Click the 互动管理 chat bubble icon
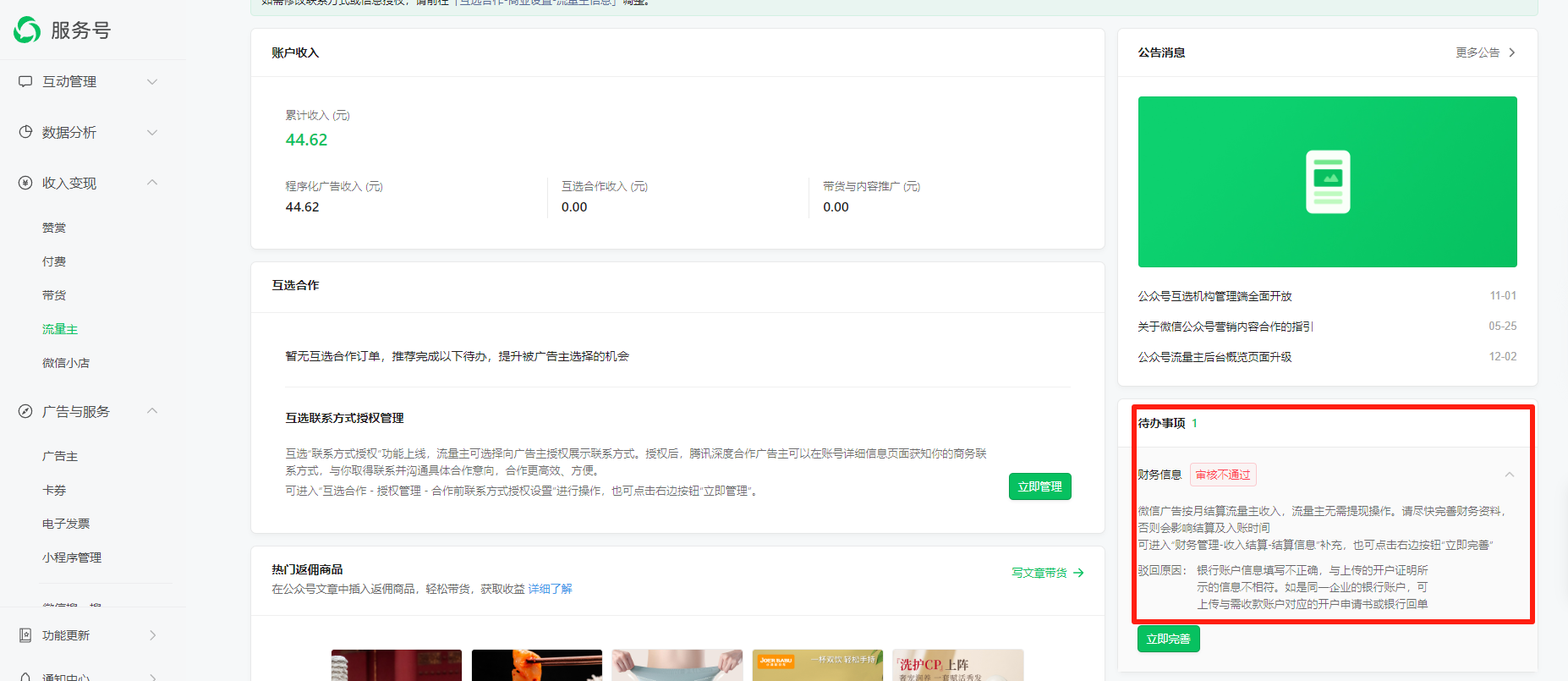This screenshot has height=681, width=1568. 25,81
